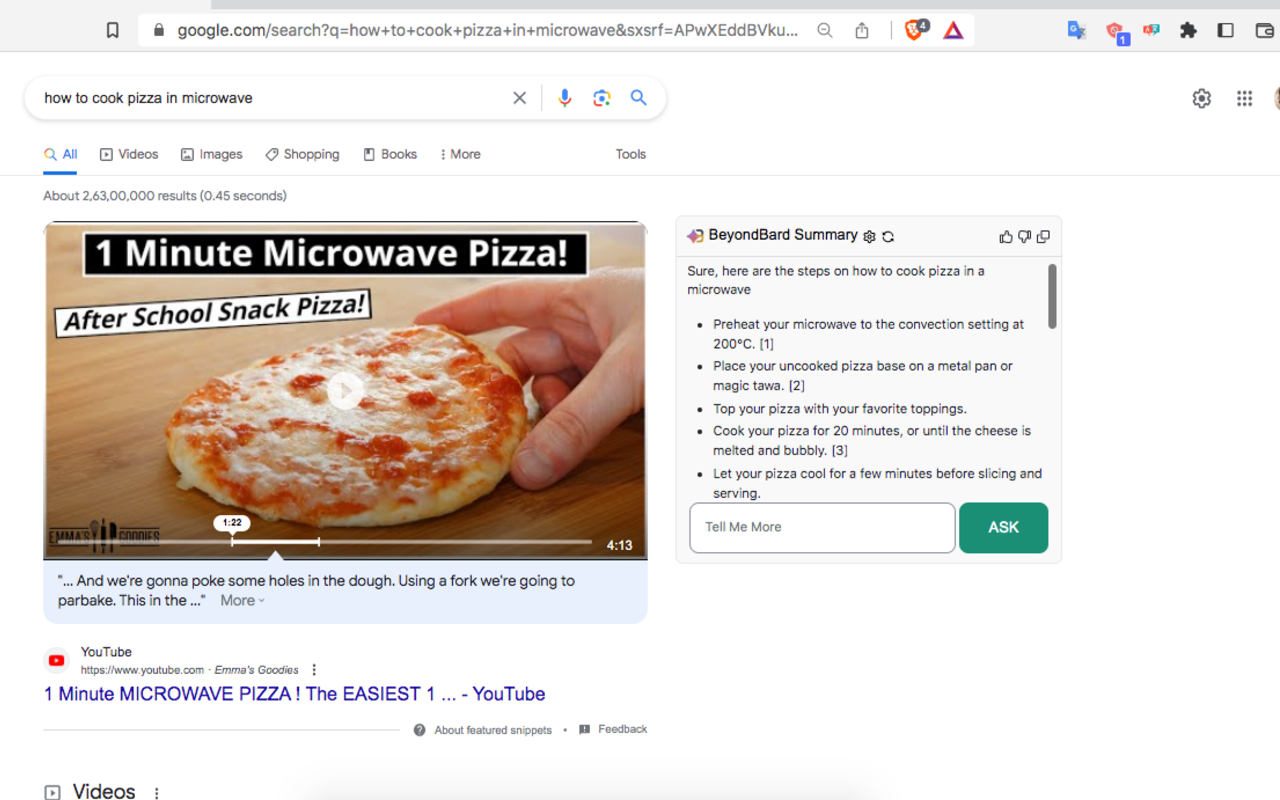The width and height of the screenshot is (1280, 800).
Task: Clear the search box with the X
Action: tap(520, 98)
